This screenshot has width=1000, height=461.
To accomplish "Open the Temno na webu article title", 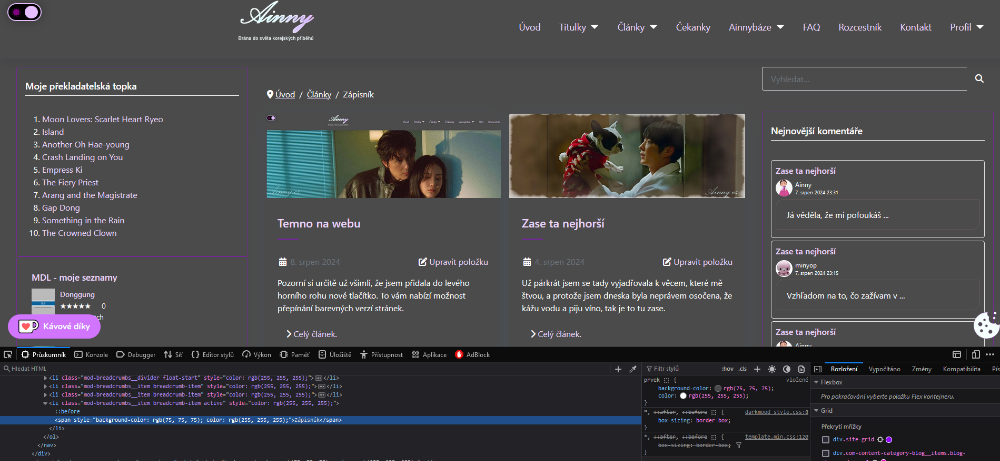I will pyautogui.click(x=319, y=224).
